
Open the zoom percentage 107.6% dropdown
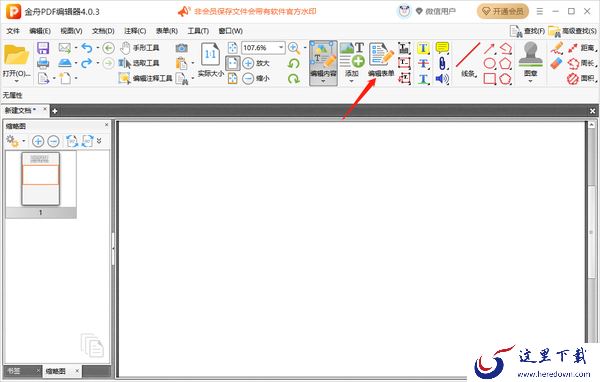click(281, 47)
